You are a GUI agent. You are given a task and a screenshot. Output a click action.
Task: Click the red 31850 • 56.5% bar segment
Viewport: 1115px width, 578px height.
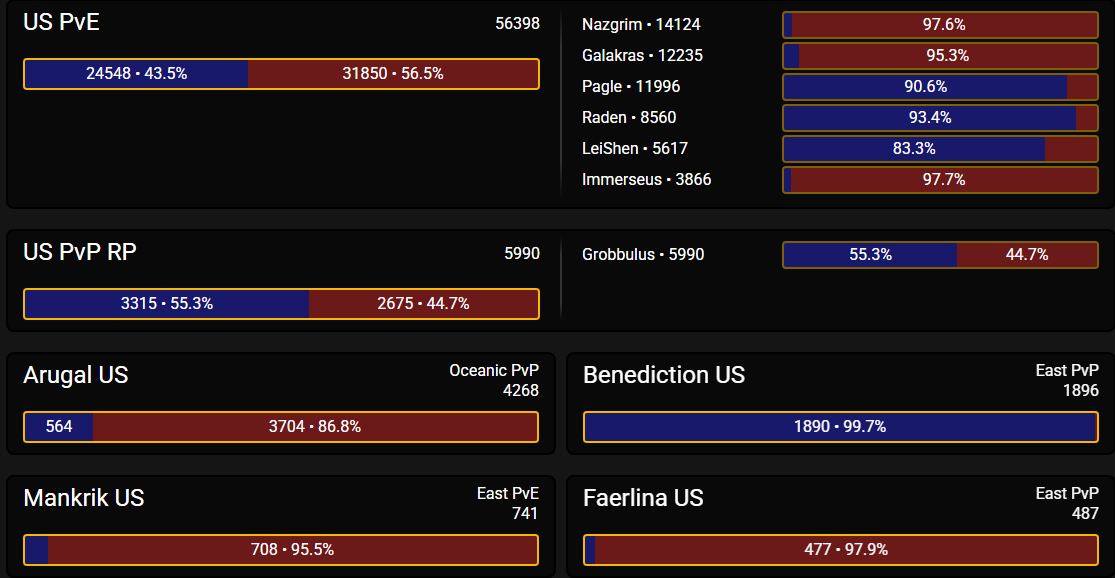point(393,74)
